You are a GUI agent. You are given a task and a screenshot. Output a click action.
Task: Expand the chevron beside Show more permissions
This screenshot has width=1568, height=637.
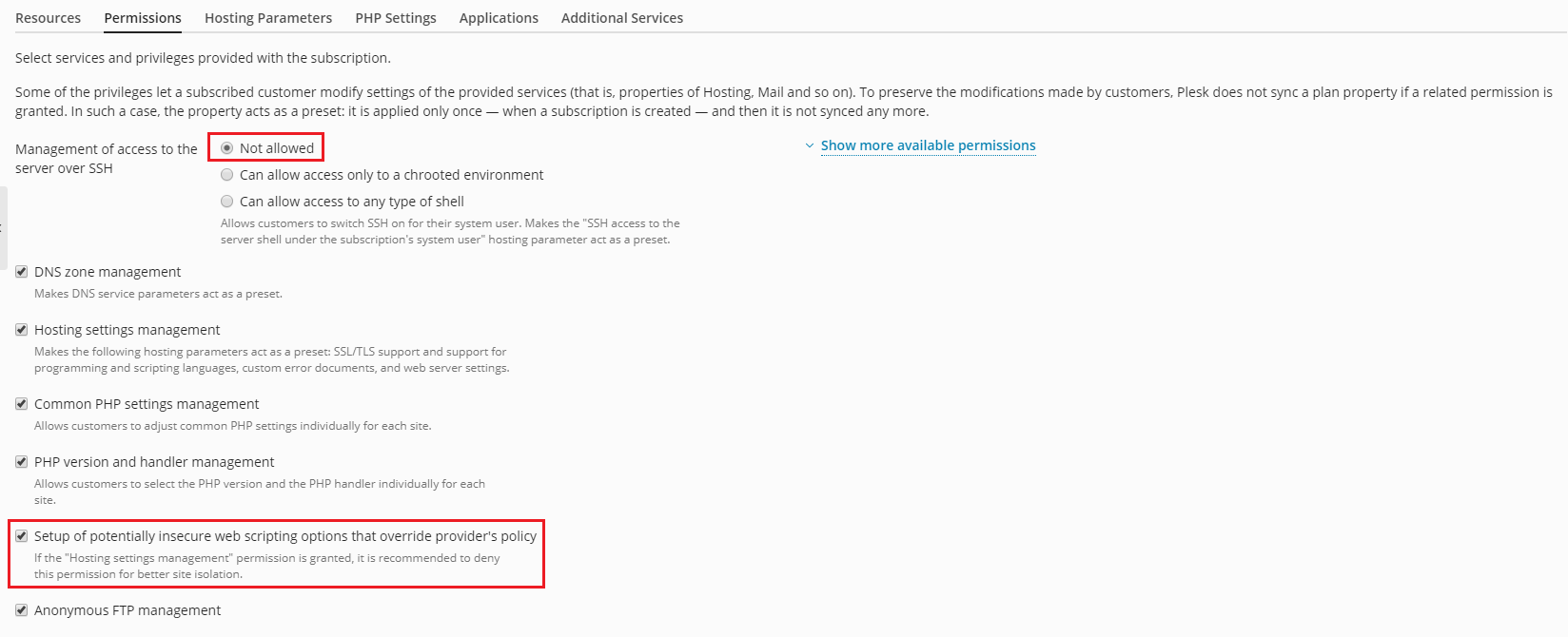coord(810,145)
